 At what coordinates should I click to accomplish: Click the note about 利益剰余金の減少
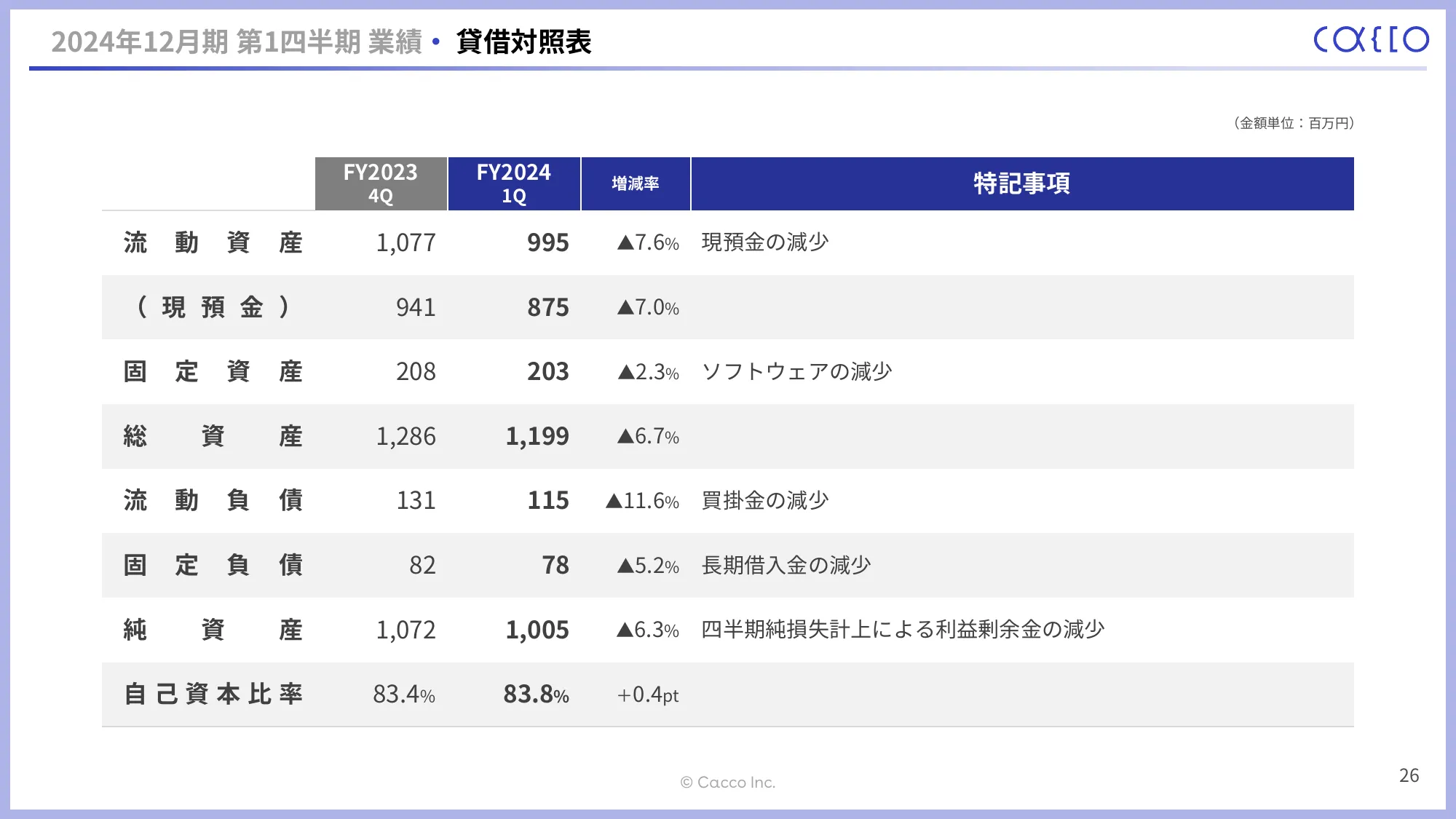[903, 629]
